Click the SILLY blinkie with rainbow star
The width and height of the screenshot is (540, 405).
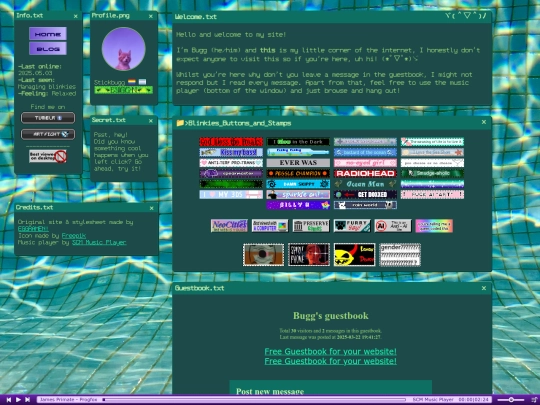[x=298, y=205]
